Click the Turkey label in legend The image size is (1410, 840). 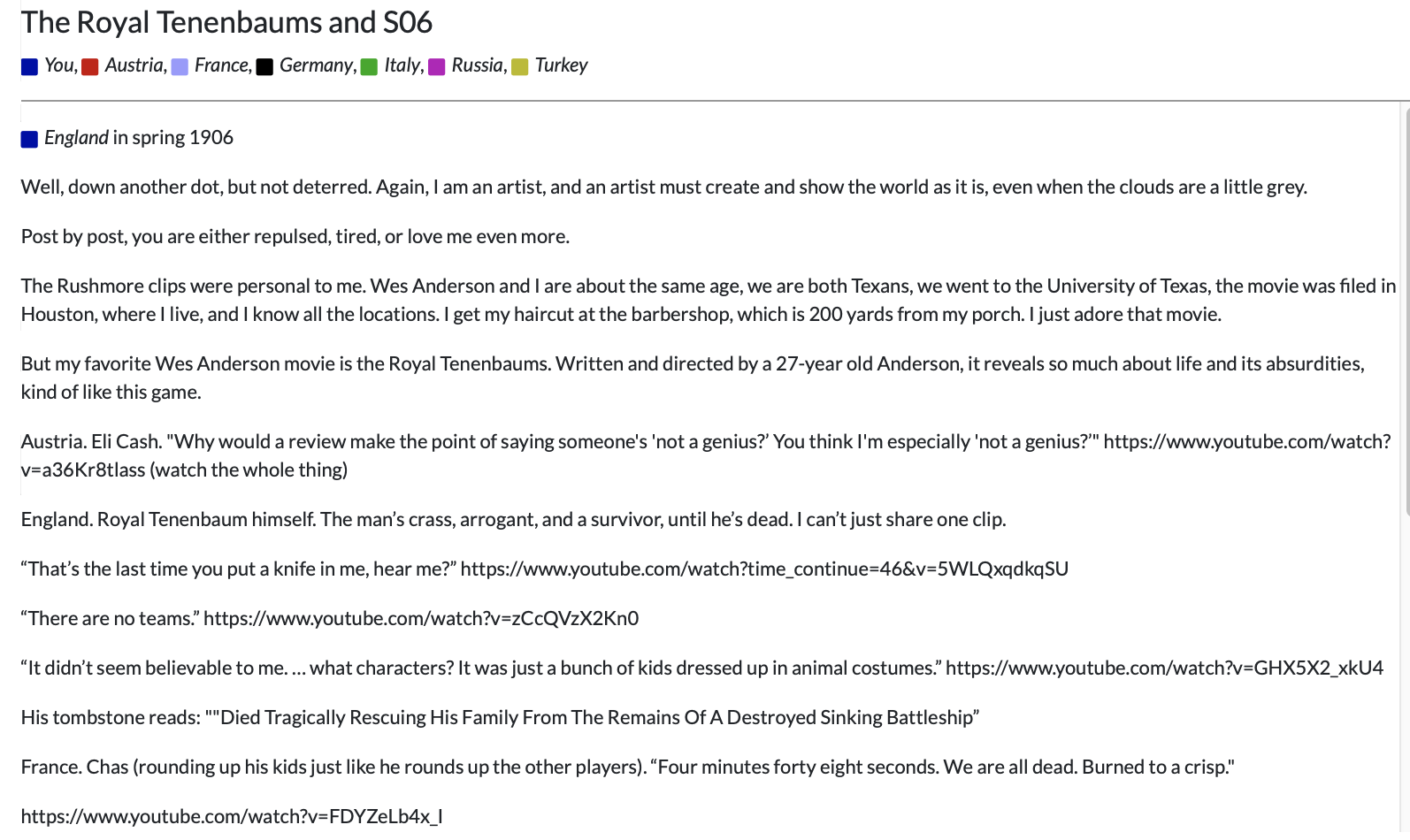561,65
